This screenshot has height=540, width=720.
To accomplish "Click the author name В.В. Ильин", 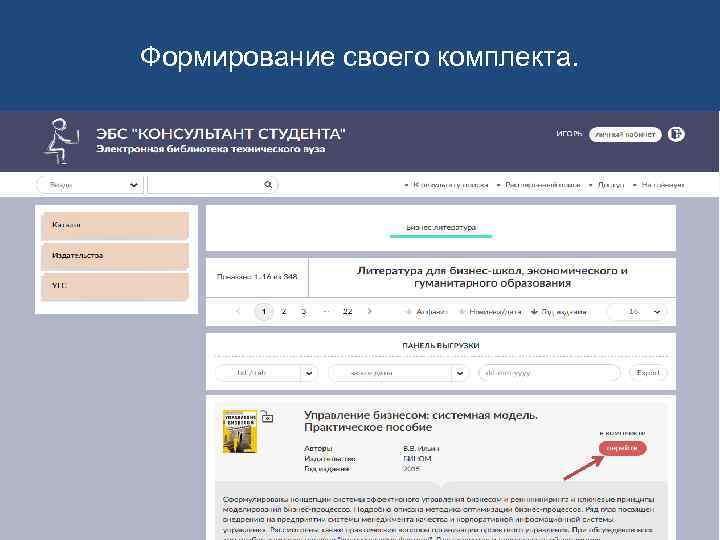I will tap(421, 449).
